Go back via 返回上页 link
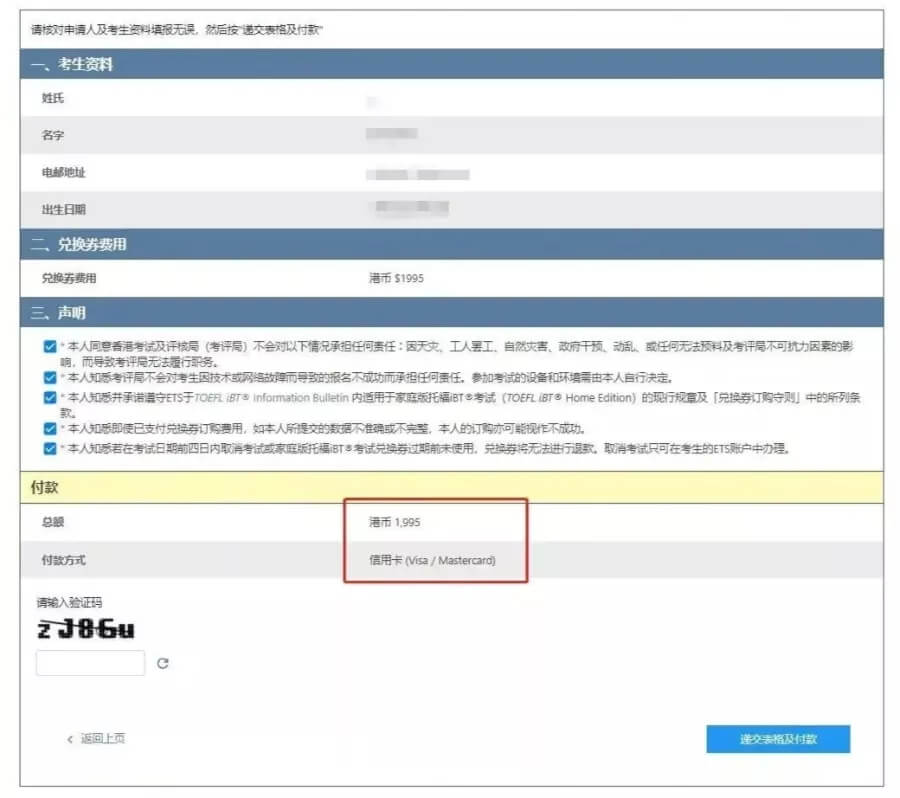This screenshot has width=900, height=798. [x=96, y=739]
